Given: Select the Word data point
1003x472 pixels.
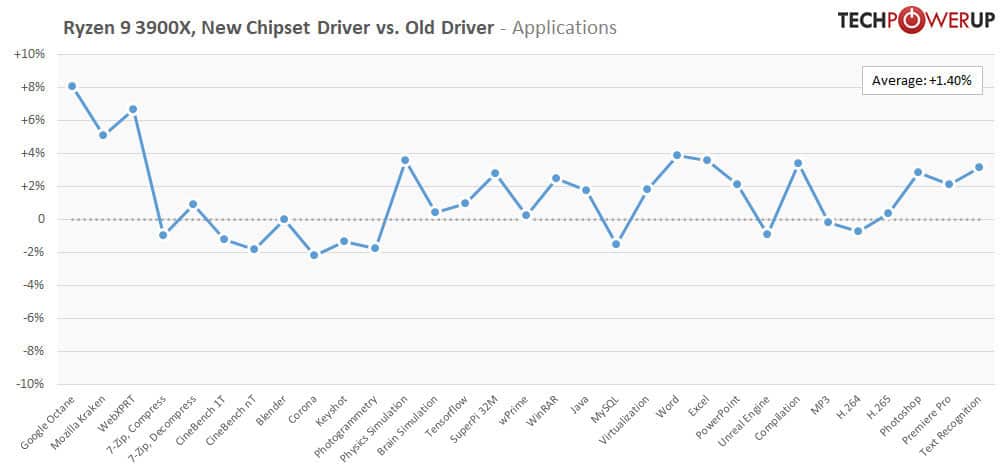Looking at the screenshot, I should (x=677, y=155).
